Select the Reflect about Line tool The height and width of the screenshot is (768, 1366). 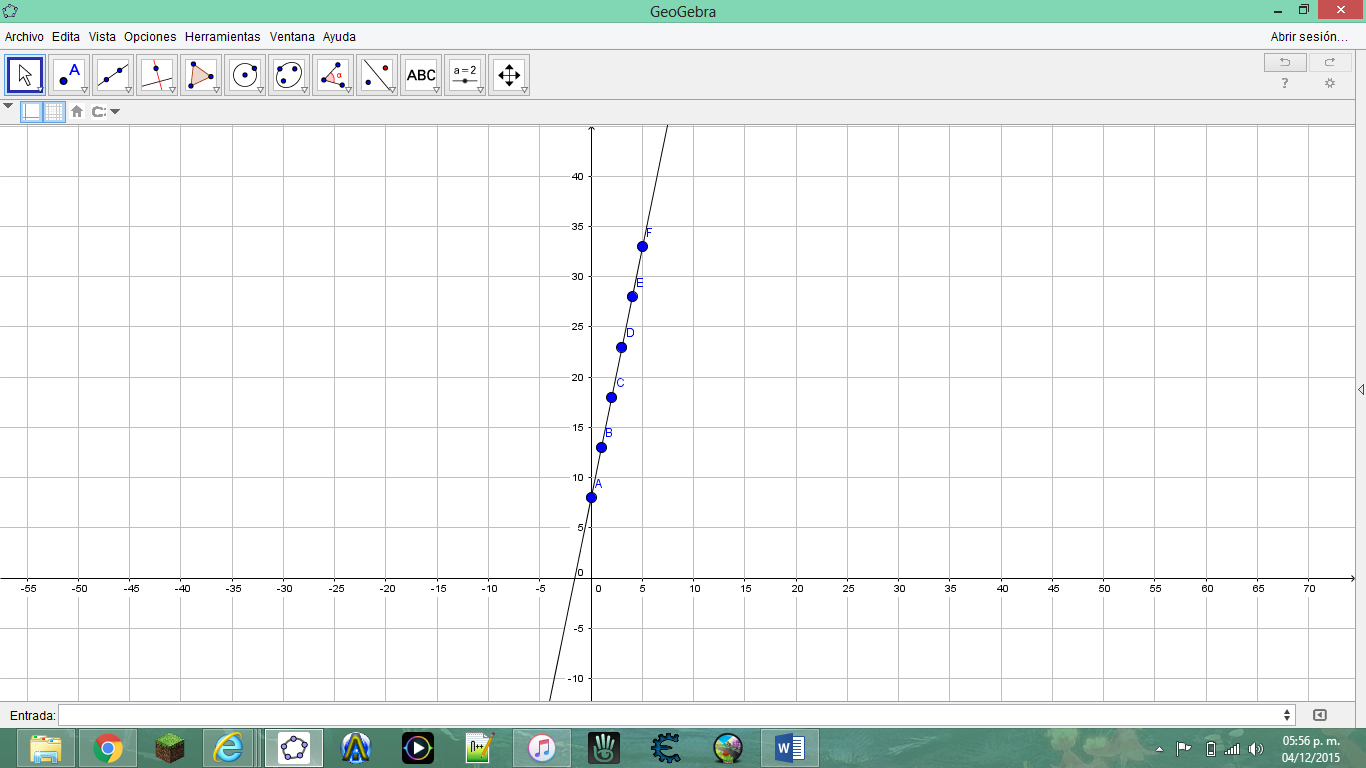pyautogui.click(x=377, y=75)
